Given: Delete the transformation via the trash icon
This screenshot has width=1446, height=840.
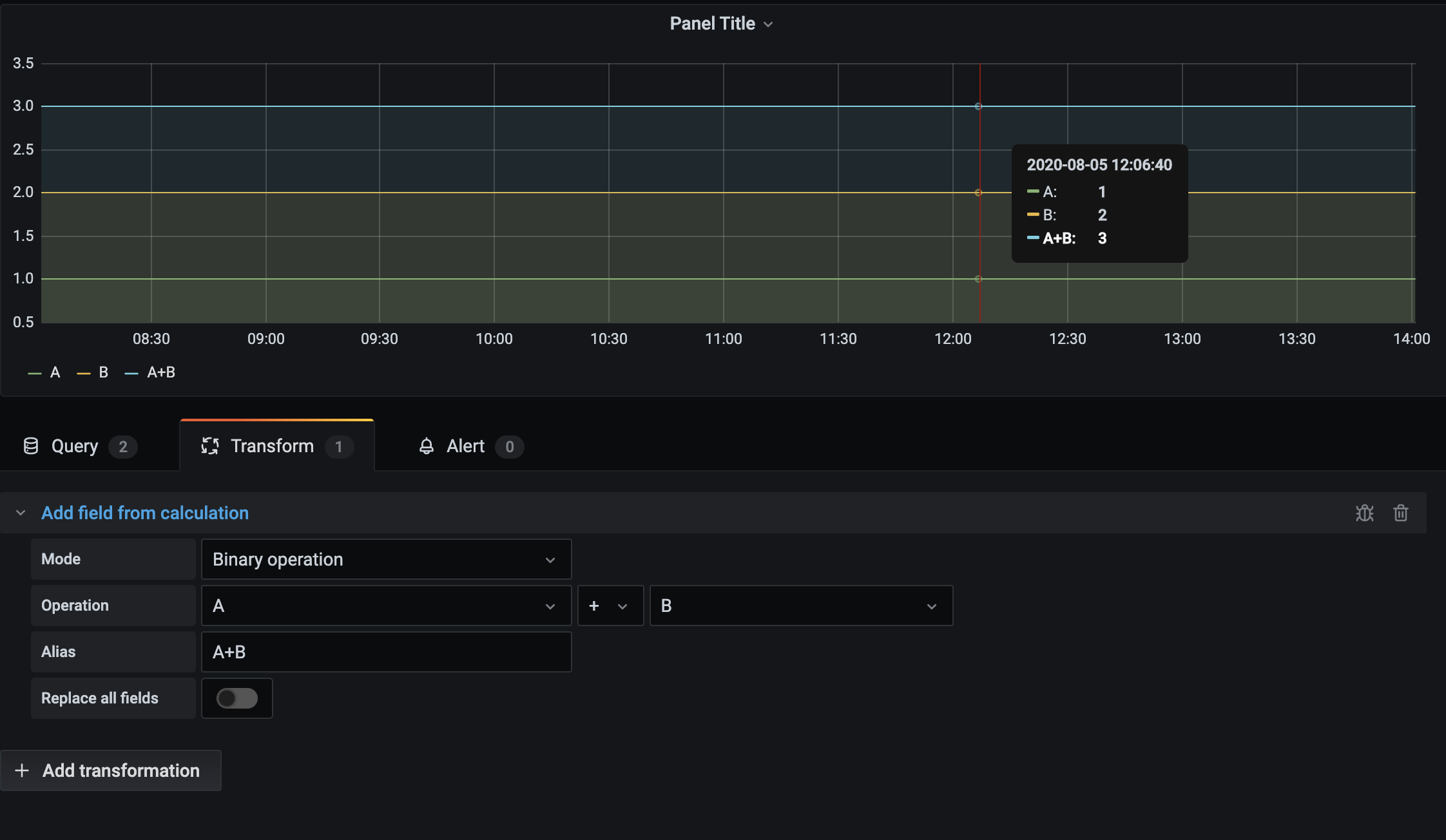Looking at the screenshot, I should pos(1402,513).
